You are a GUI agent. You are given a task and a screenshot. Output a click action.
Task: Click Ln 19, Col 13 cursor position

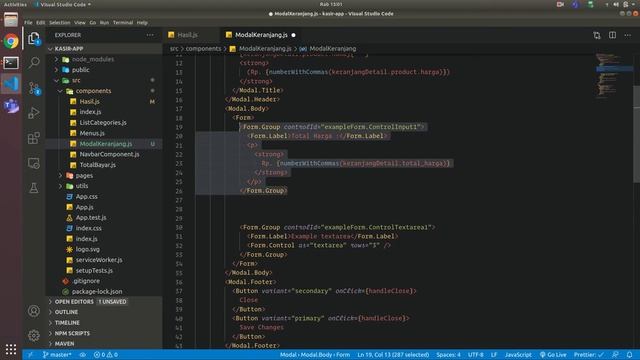click(x=393, y=355)
